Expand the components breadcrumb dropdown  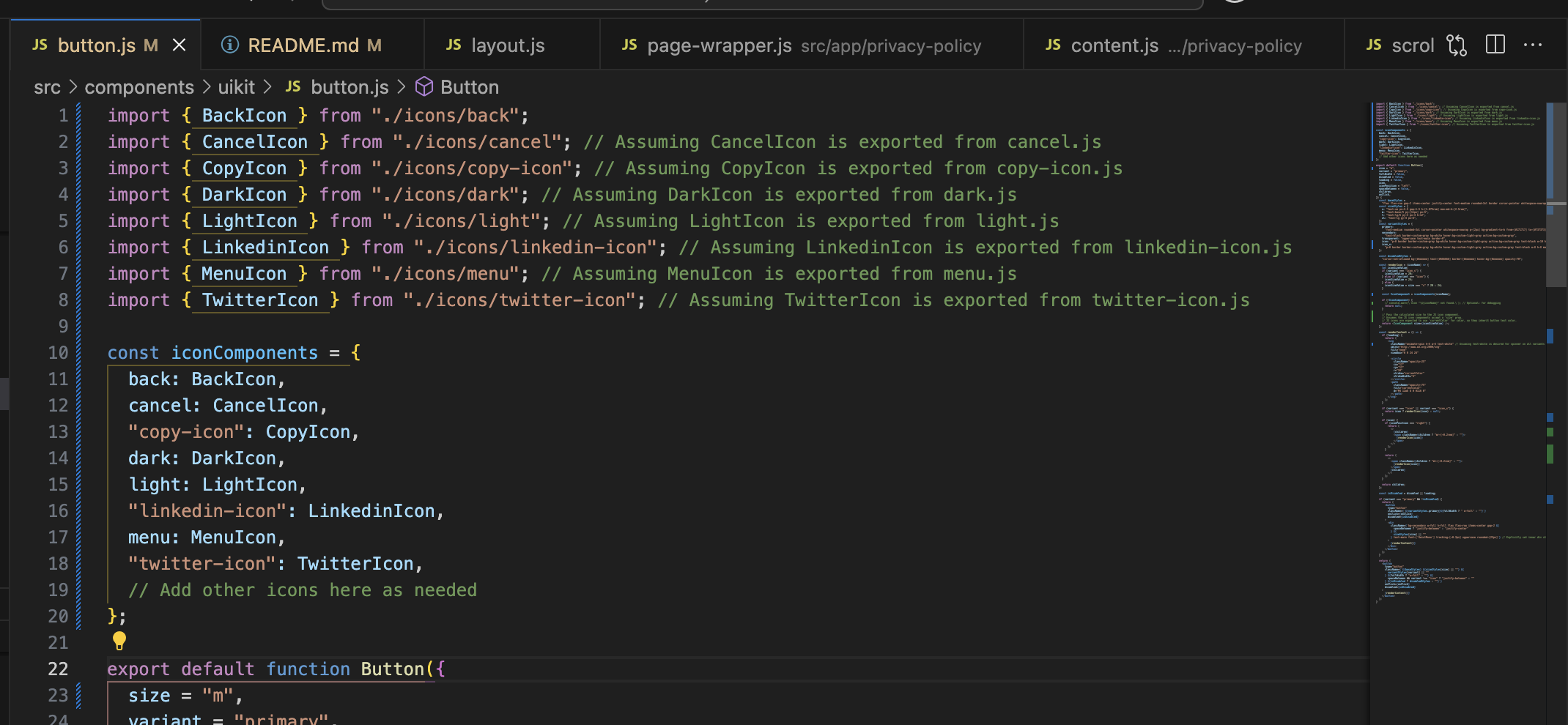(139, 87)
